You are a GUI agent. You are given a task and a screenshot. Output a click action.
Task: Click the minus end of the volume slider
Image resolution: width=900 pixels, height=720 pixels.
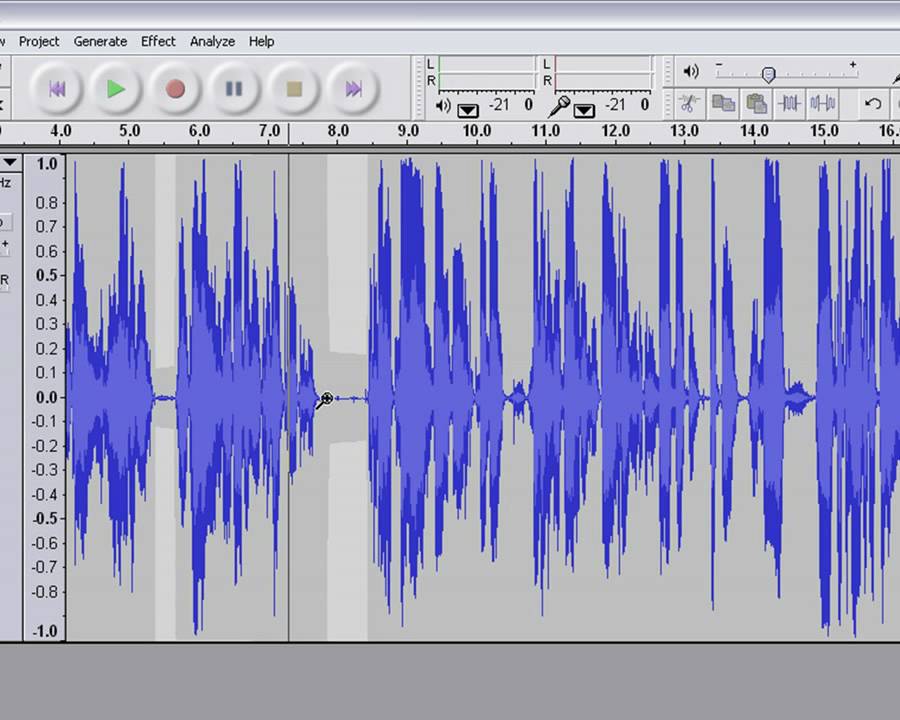[720, 64]
